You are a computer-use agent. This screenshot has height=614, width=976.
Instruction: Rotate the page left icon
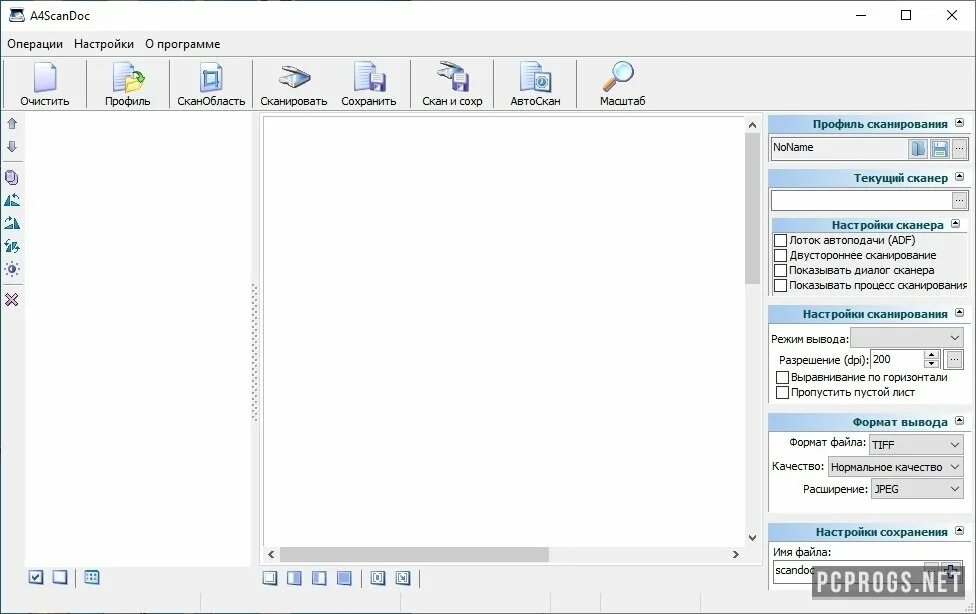coord(12,200)
